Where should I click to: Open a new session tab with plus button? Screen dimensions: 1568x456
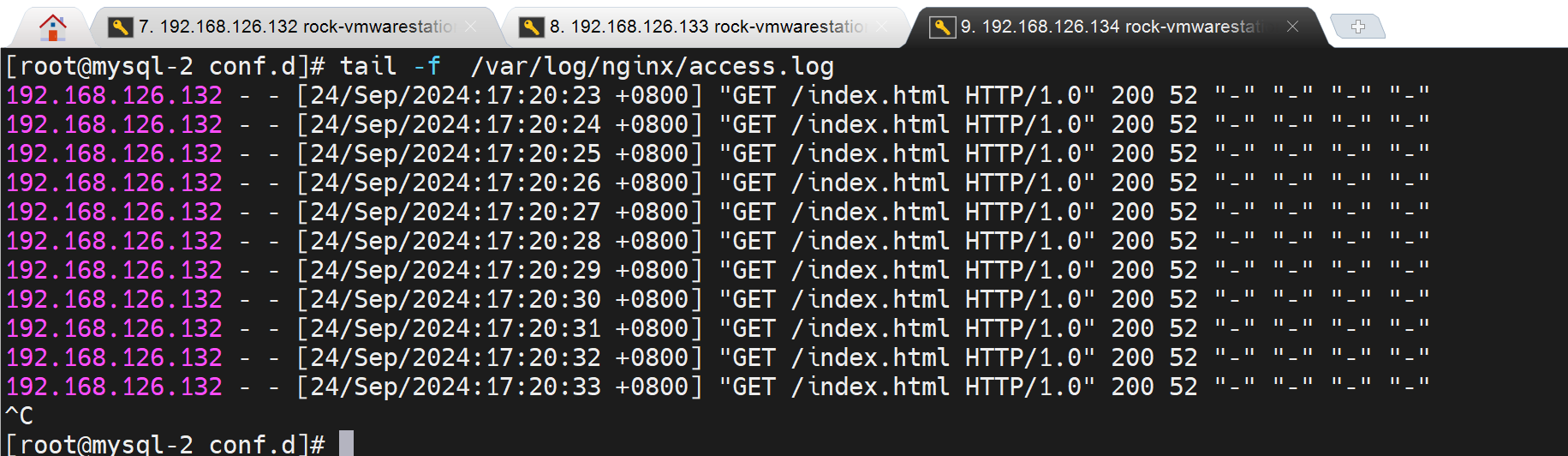(1358, 27)
